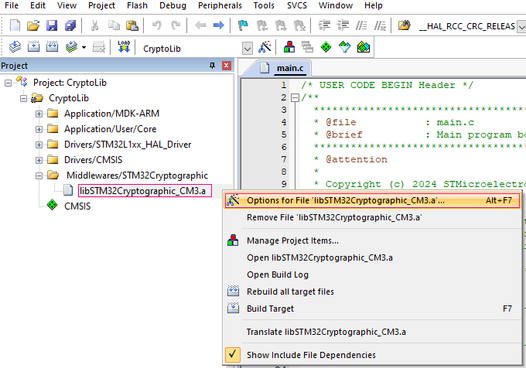The height and width of the screenshot is (368, 526).
Task: Collapse the Middlewares/STM32Cryptographic folder
Action: point(39,175)
